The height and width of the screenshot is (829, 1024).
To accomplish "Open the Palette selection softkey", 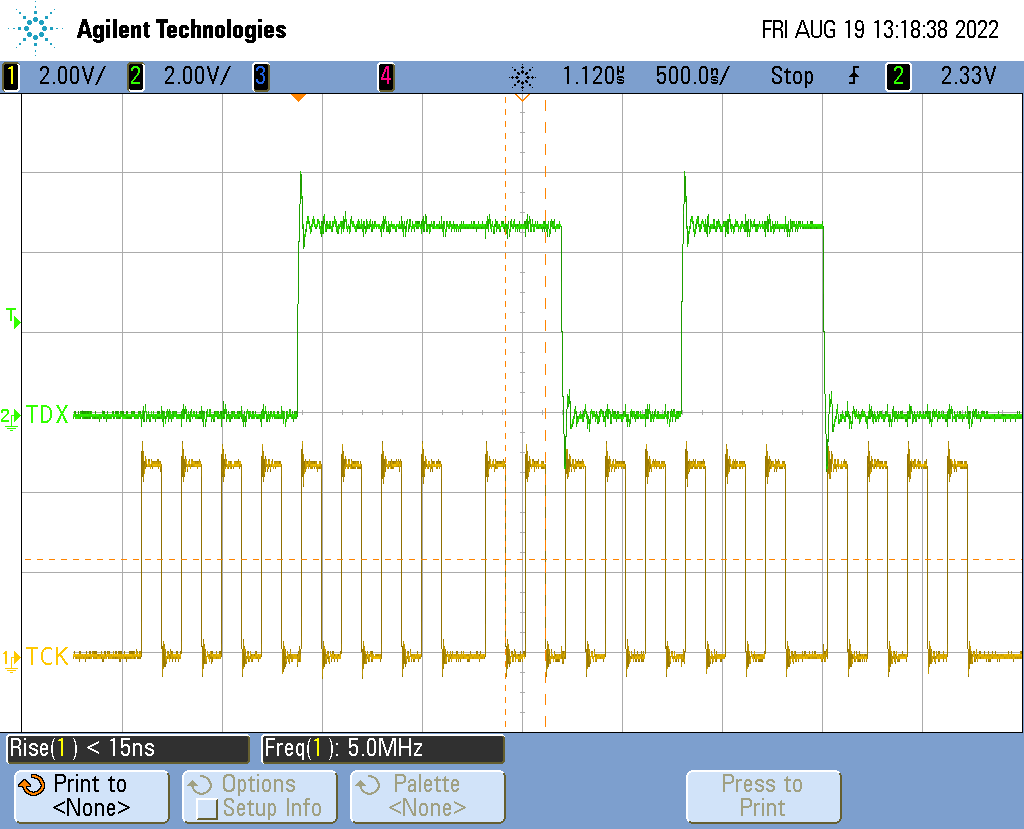I will pyautogui.click(x=427, y=796).
